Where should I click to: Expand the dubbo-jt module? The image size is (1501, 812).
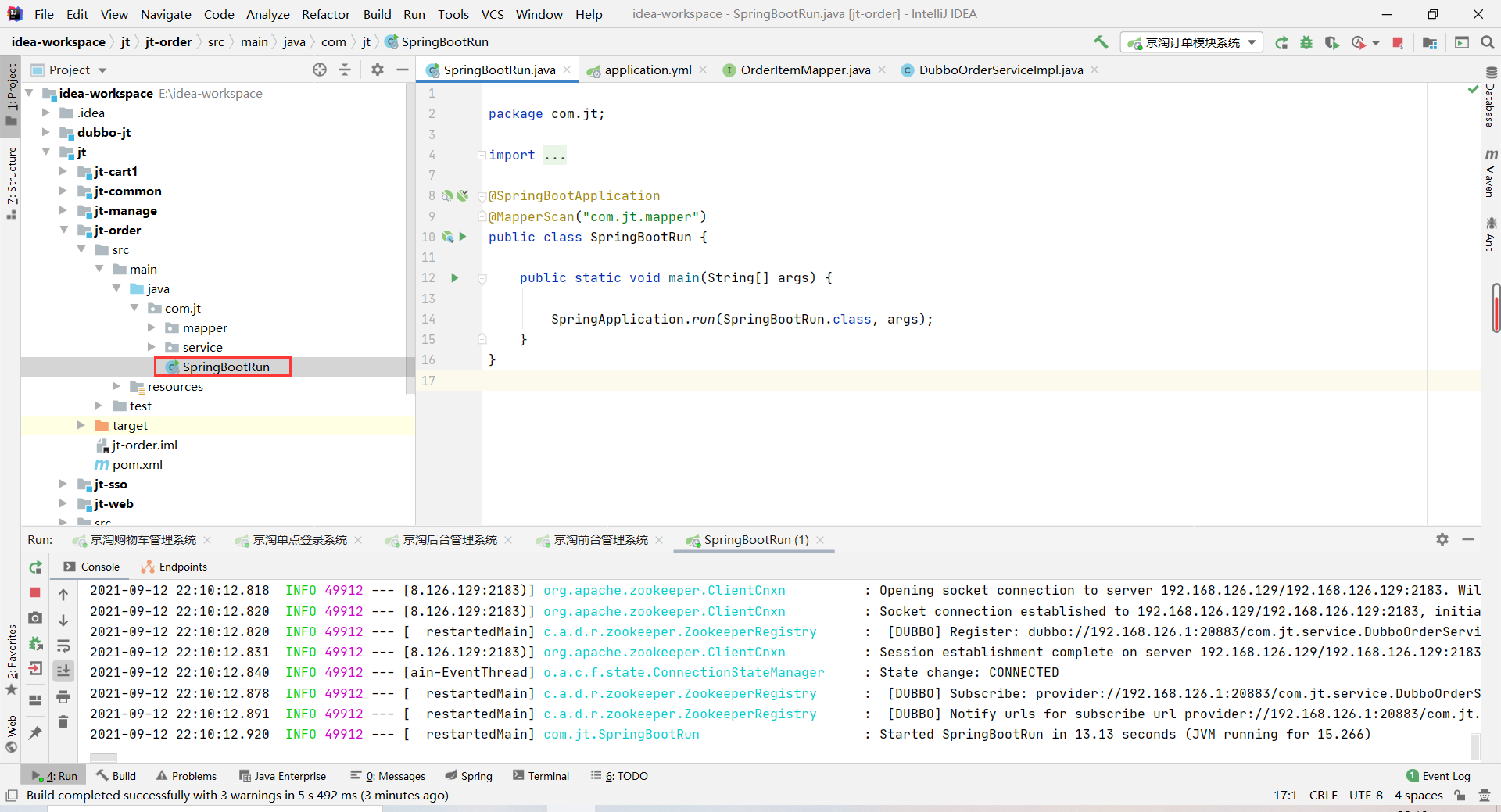[46, 132]
